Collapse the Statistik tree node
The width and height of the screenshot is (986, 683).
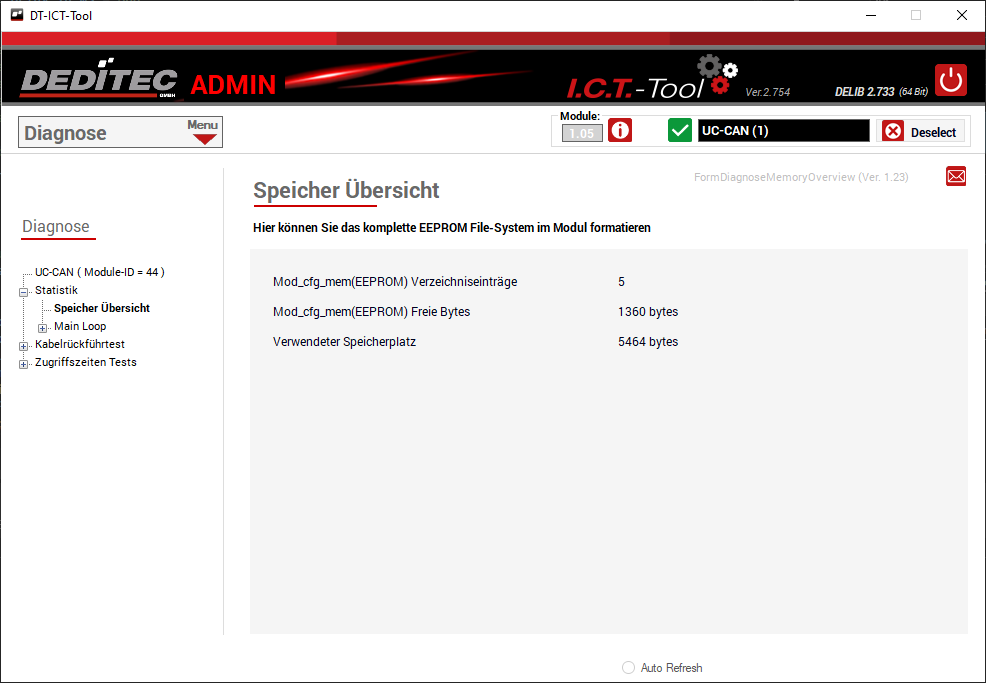[x=24, y=291]
